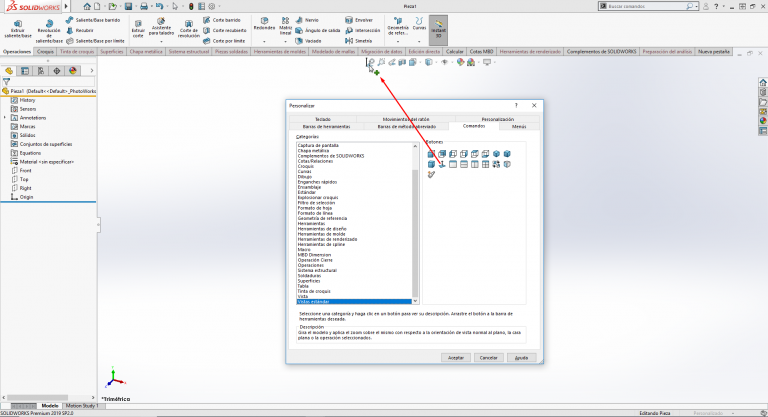Screen dimensions: 768x417
Task: Open the Options gear icon
Action: (x=212, y=6)
